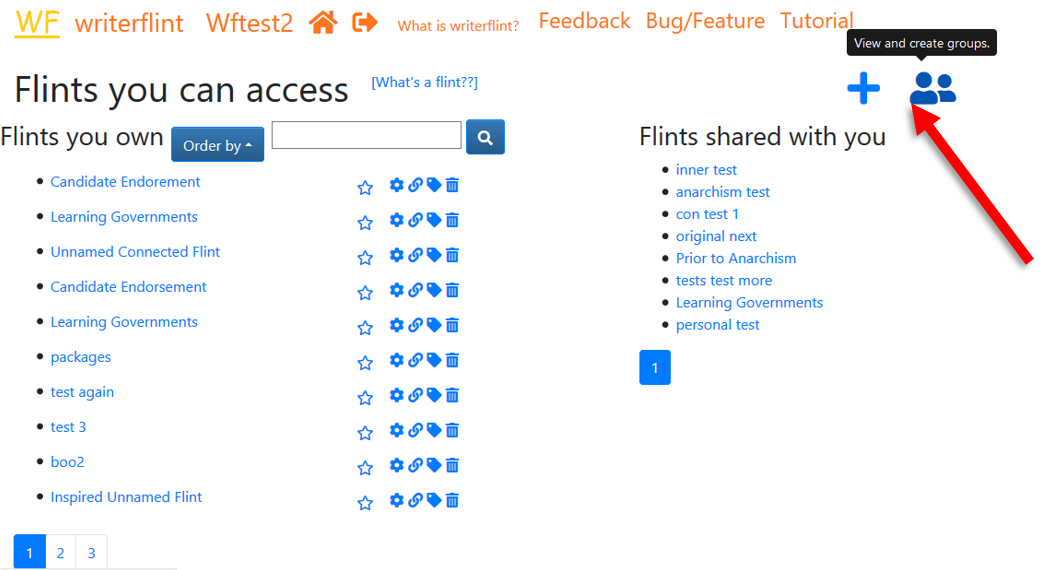Viewport: 1045px width, 570px height.
Task: Open the Tutorial menu item
Action: point(816,21)
